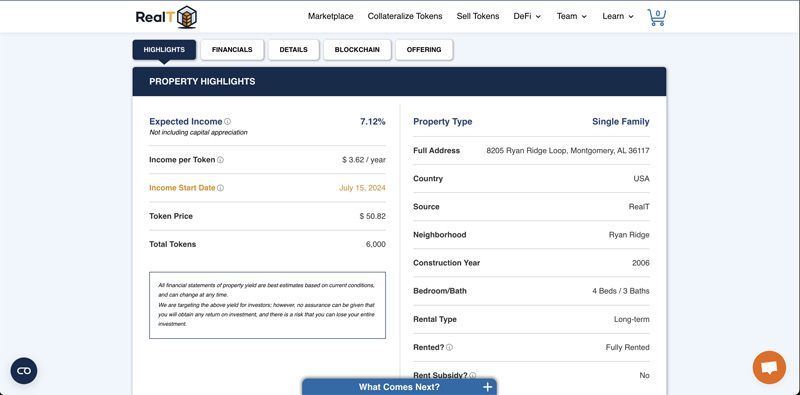The height and width of the screenshot is (395, 800).
Task: Click the Fully Rented value
Action: tap(628, 348)
